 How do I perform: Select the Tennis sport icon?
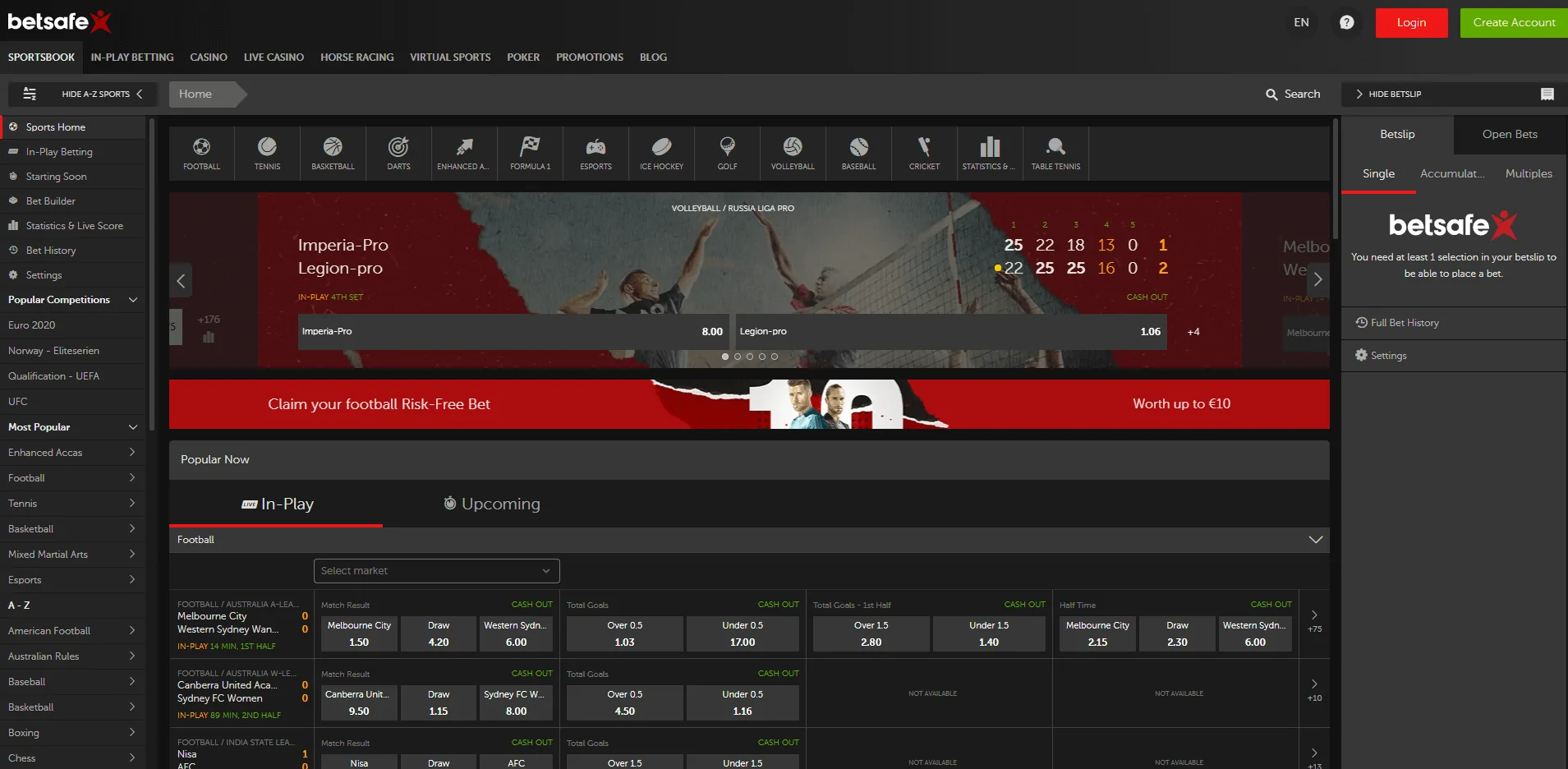(267, 154)
